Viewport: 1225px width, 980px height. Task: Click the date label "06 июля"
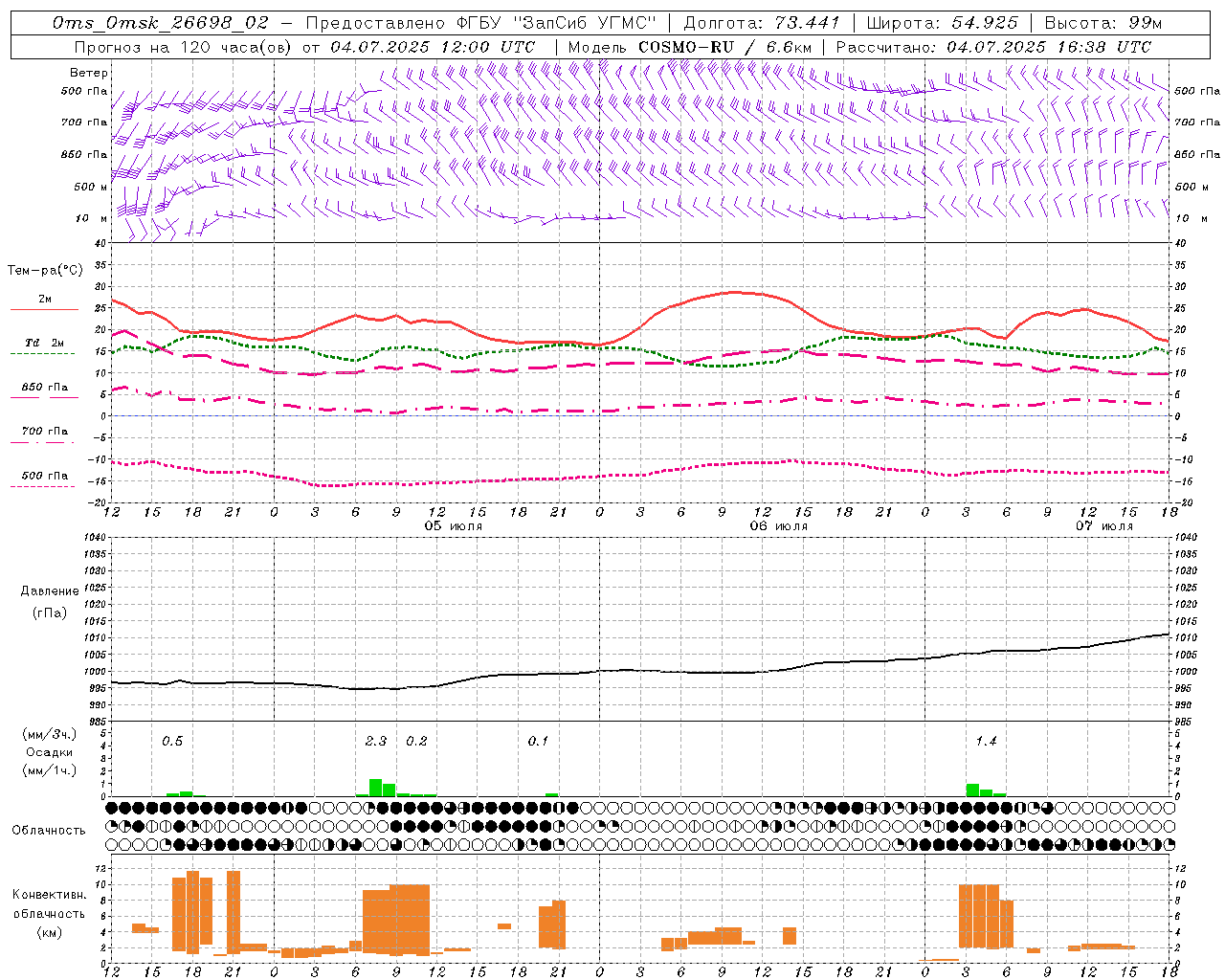tap(779, 526)
